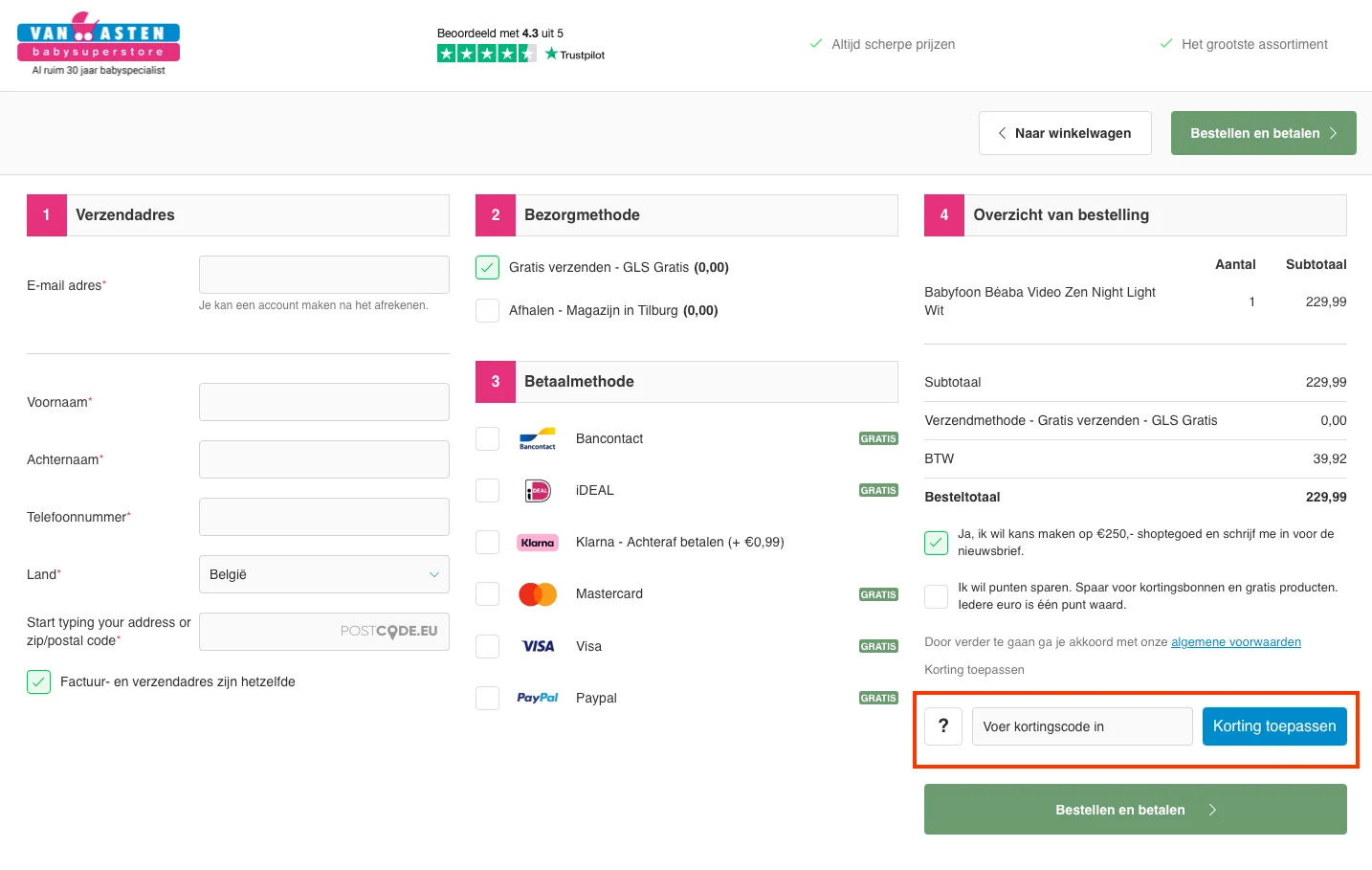Uncheck Factuur- en verzendadres zijn hetzelfde

(x=38, y=681)
